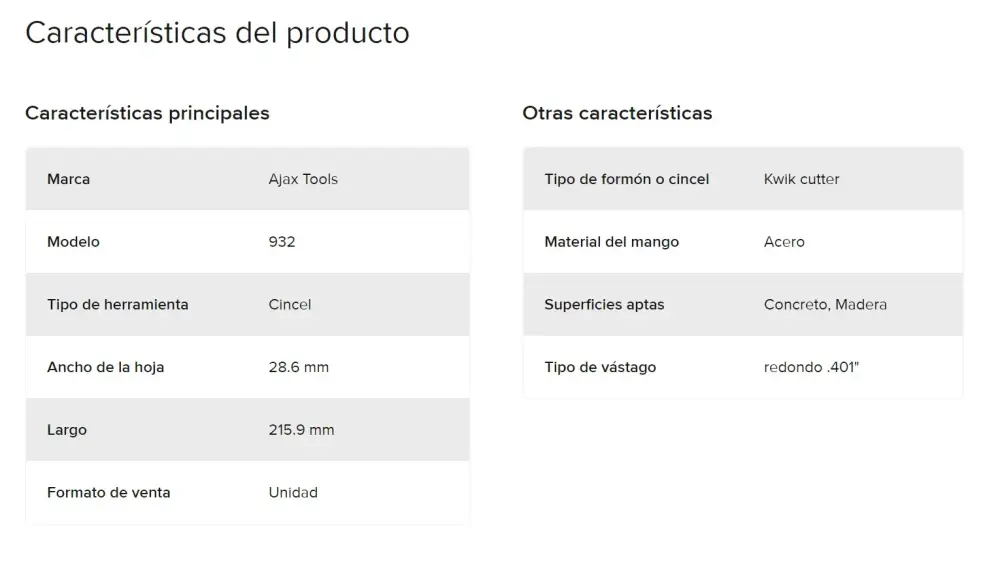Select the "Características principales" section title
1000x568 pixels.
pos(147,113)
